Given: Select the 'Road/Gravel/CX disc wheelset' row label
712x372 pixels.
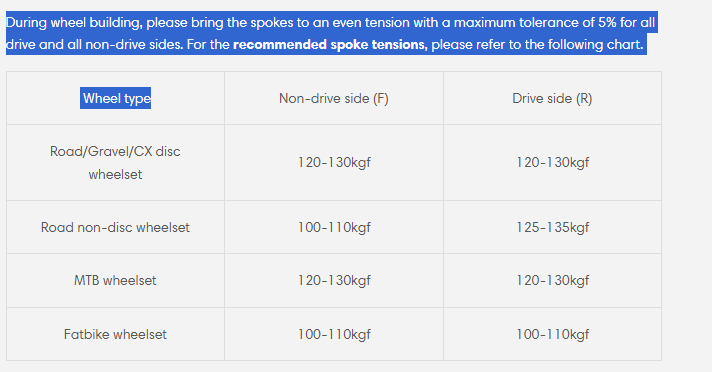Looking at the screenshot, I should [115, 163].
